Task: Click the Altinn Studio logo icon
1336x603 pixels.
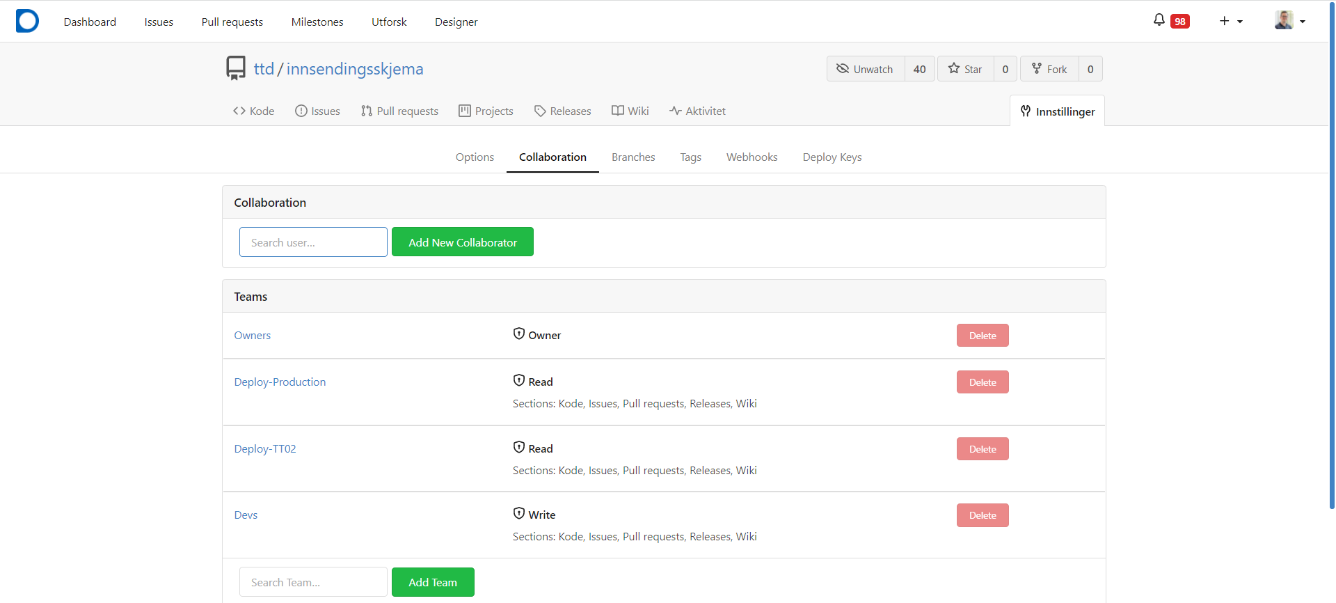Action: (27, 21)
